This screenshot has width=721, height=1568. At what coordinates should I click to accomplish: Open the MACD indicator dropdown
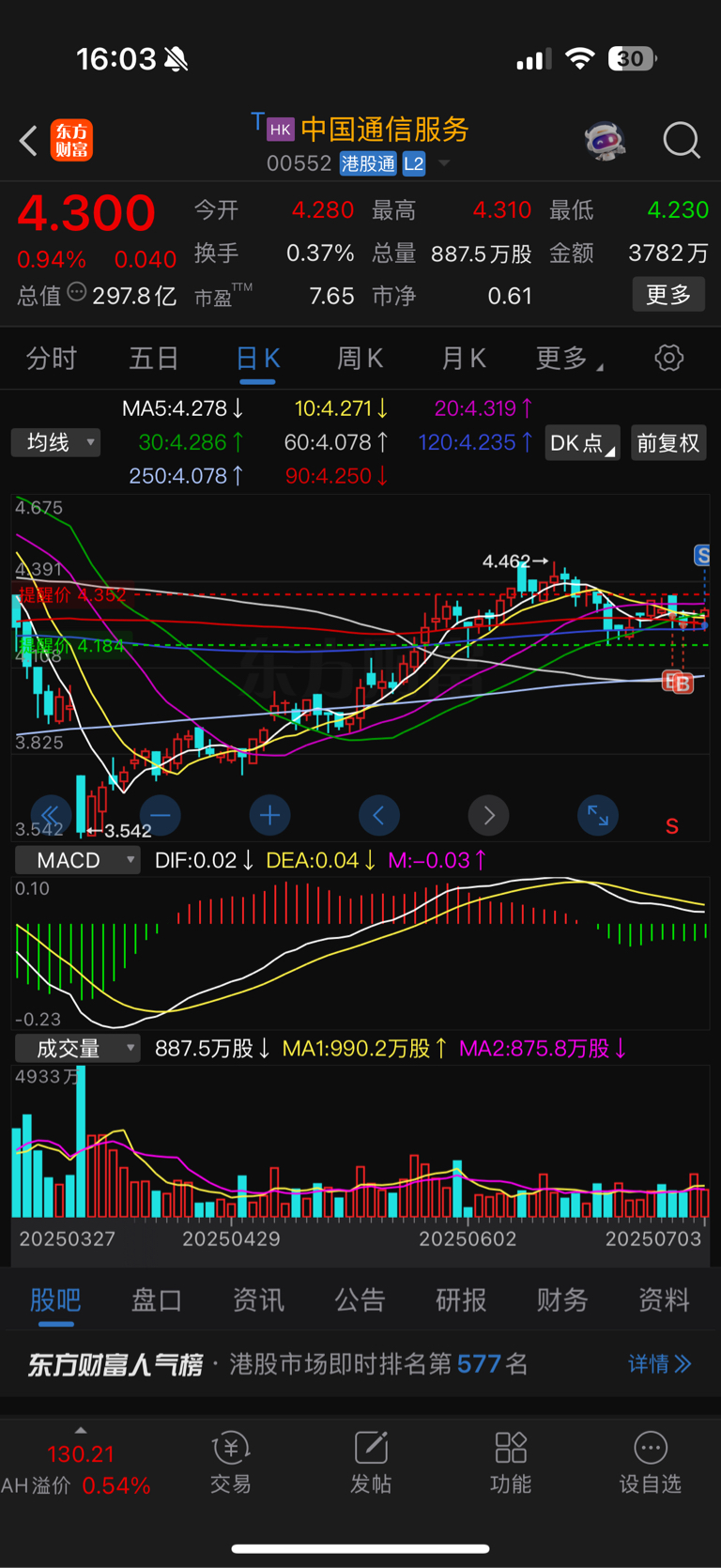[77, 860]
